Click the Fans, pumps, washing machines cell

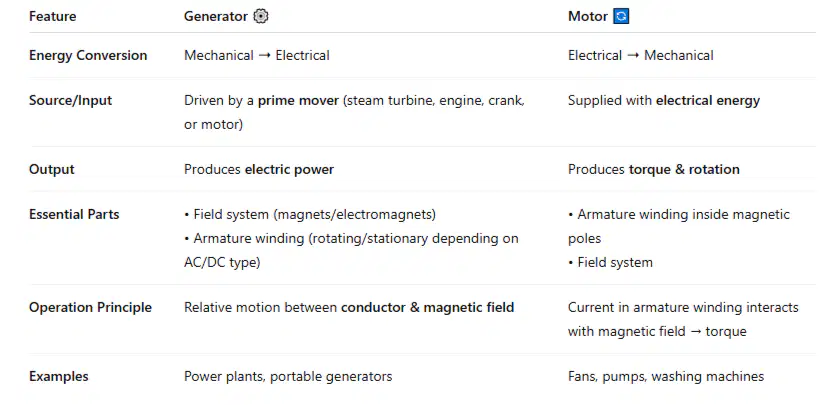666,377
